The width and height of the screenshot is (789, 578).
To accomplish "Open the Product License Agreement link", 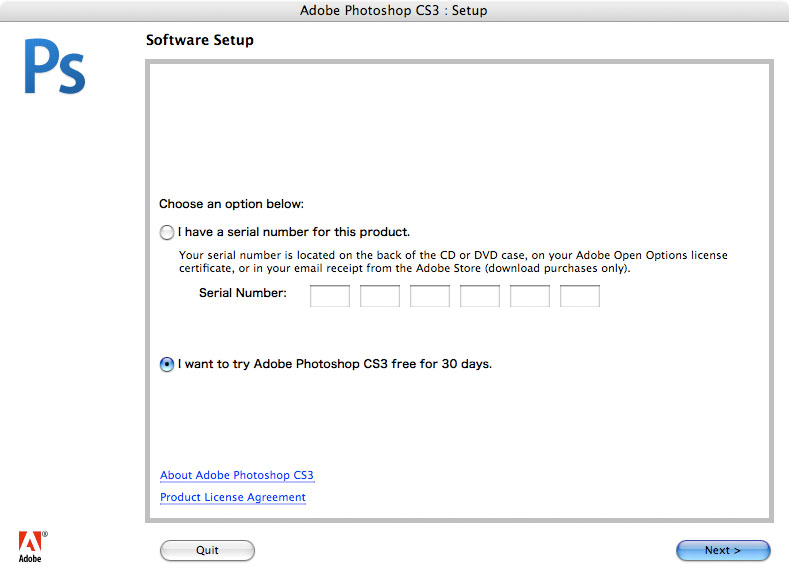I will click(233, 498).
